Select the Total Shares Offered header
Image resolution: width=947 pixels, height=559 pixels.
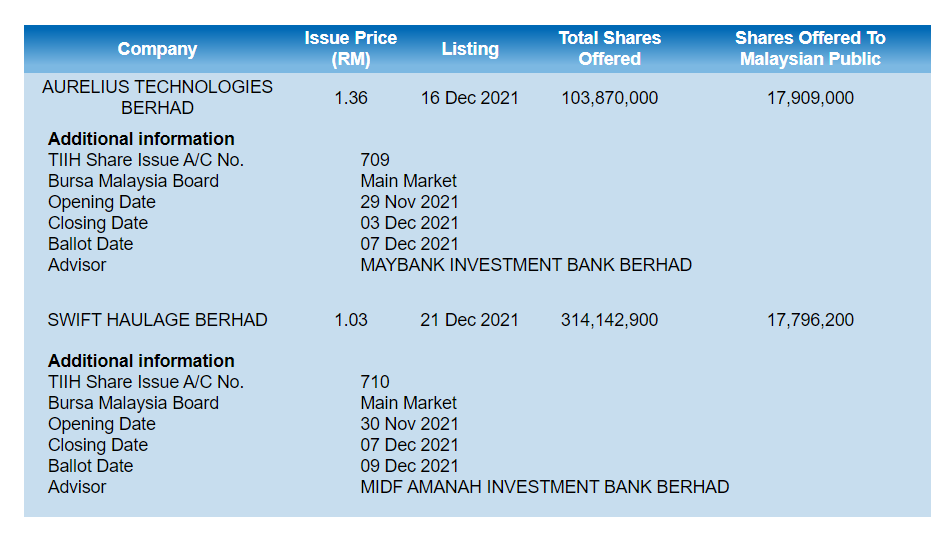(x=609, y=49)
